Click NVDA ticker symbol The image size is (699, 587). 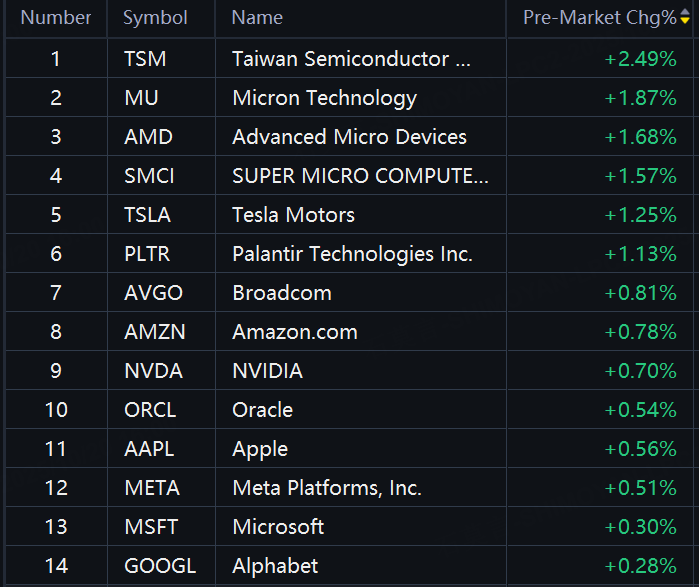pyautogui.click(x=153, y=371)
